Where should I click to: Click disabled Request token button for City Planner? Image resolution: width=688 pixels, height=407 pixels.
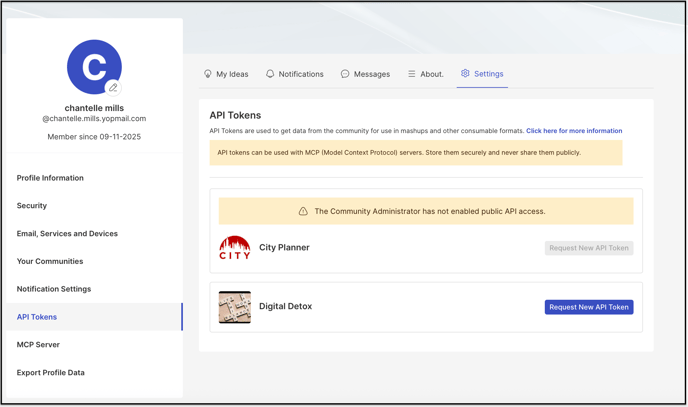[589, 248]
